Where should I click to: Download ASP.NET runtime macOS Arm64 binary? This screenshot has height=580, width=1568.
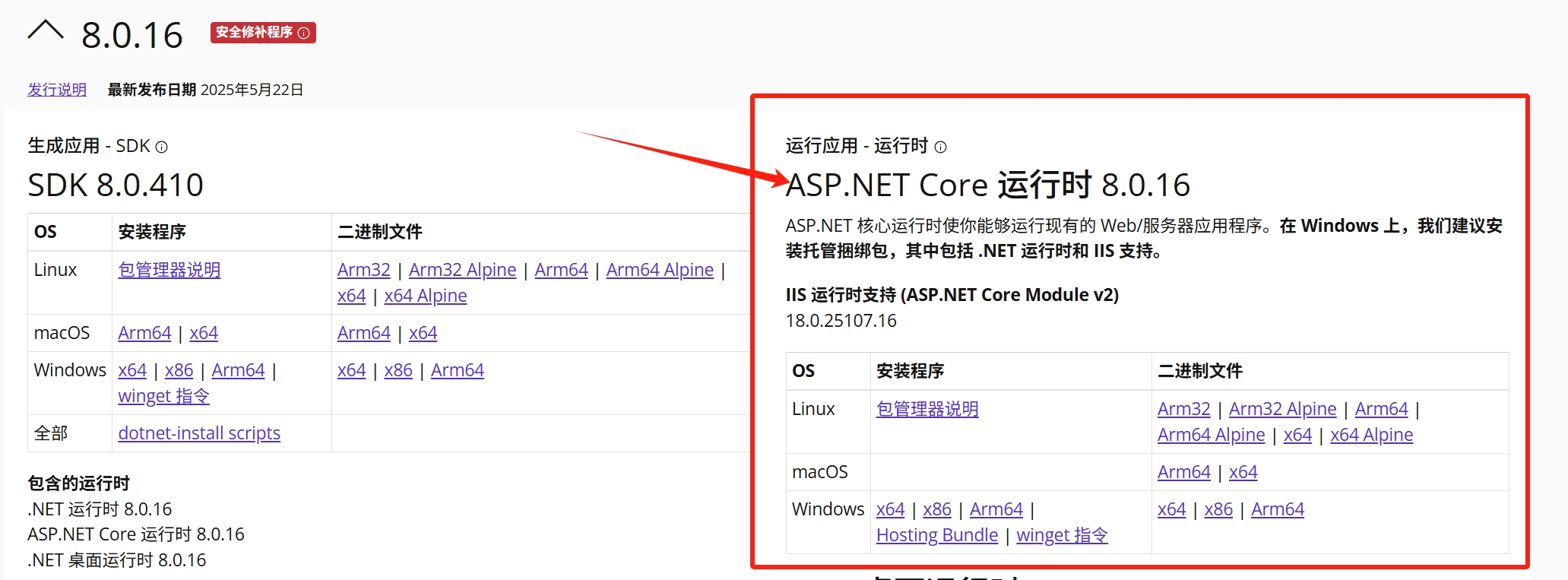pos(1184,472)
